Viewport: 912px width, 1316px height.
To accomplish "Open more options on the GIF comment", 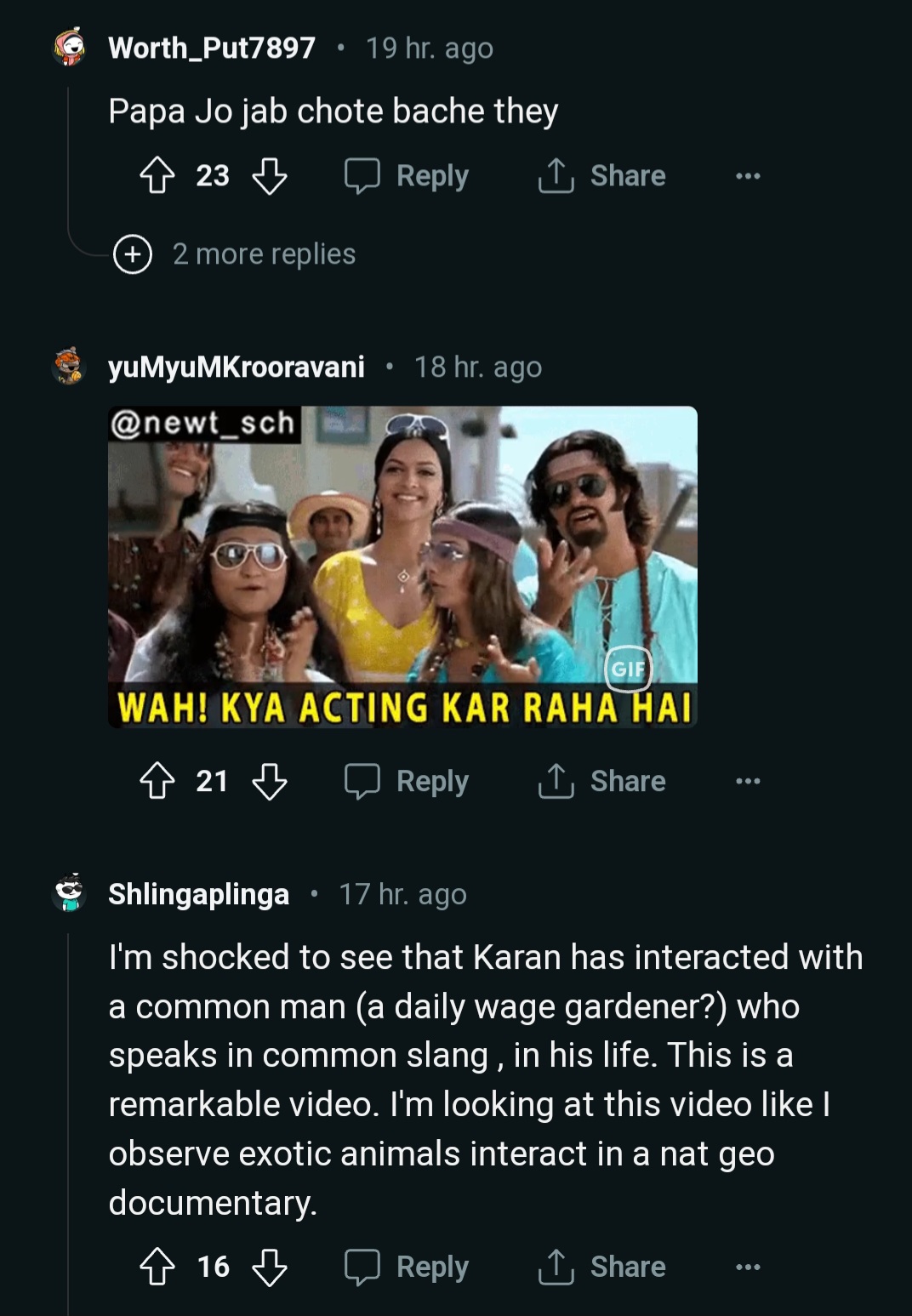I will (x=748, y=781).
